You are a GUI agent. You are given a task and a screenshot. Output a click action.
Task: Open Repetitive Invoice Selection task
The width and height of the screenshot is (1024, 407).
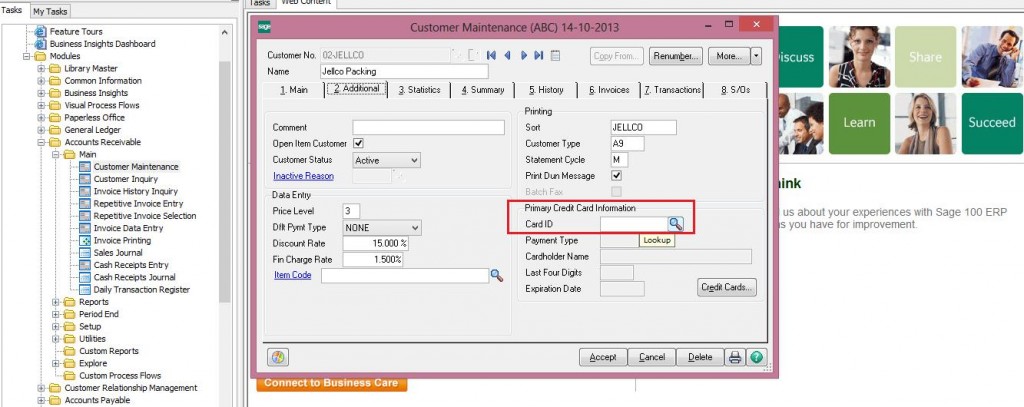144,216
